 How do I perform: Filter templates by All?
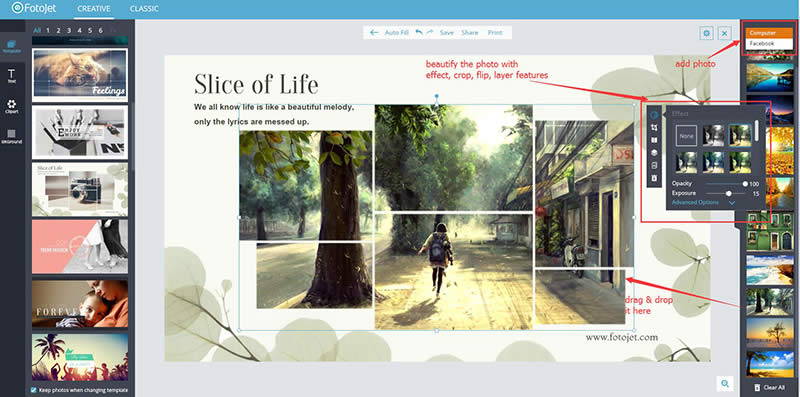click(37, 31)
